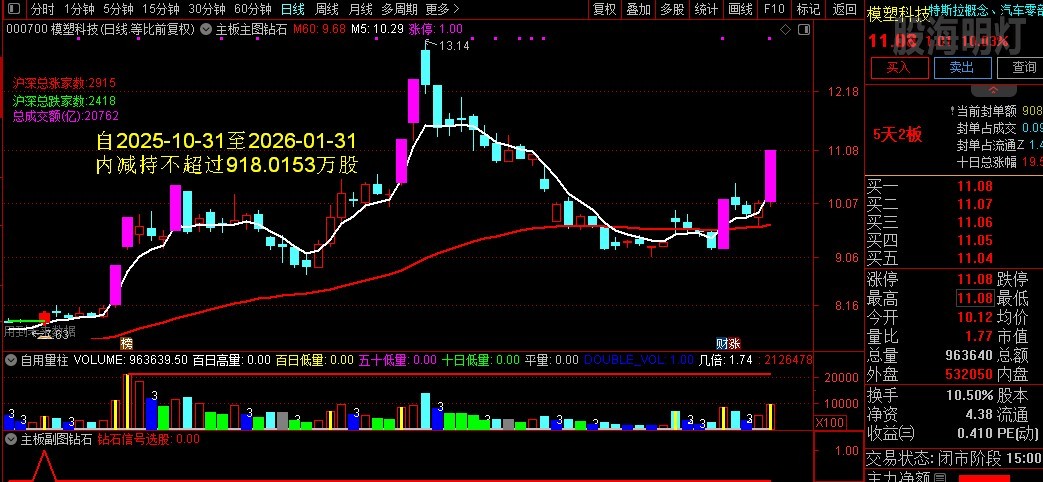Click the 榜 marker on the chart
The image size is (1043, 482).
pos(126,343)
